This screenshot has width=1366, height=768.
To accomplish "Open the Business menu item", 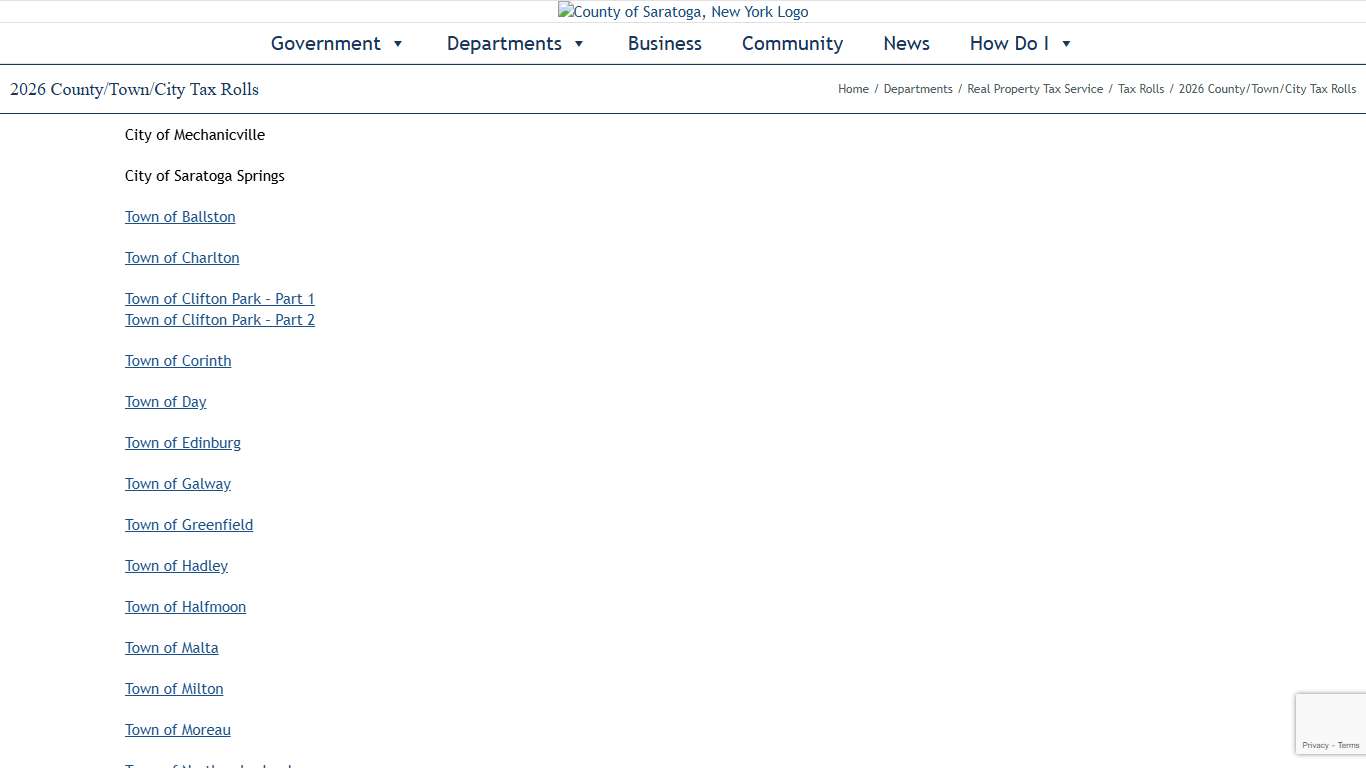I will point(664,44).
